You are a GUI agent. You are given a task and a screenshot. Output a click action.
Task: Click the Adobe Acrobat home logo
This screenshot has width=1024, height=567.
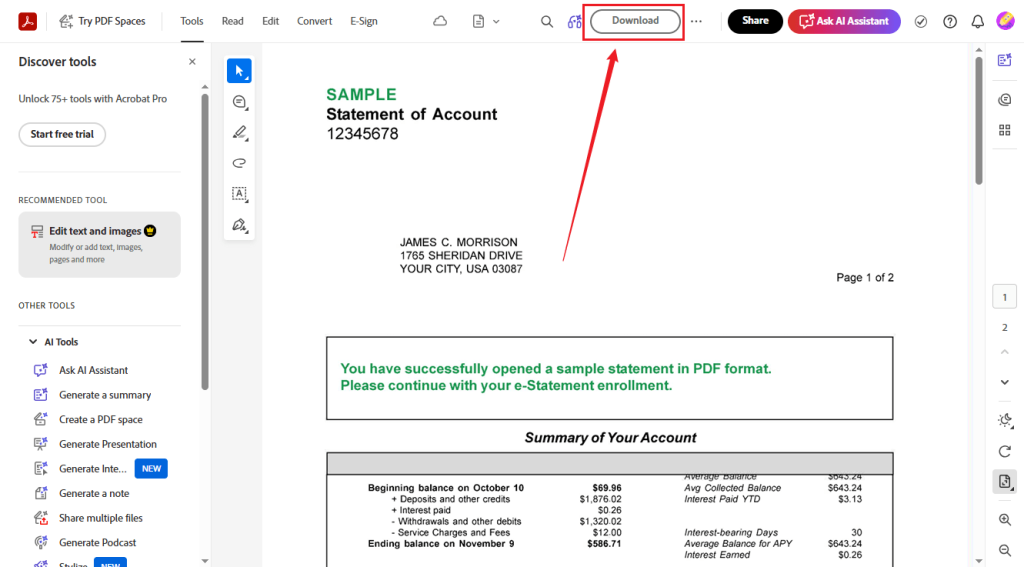(x=27, y=21)
